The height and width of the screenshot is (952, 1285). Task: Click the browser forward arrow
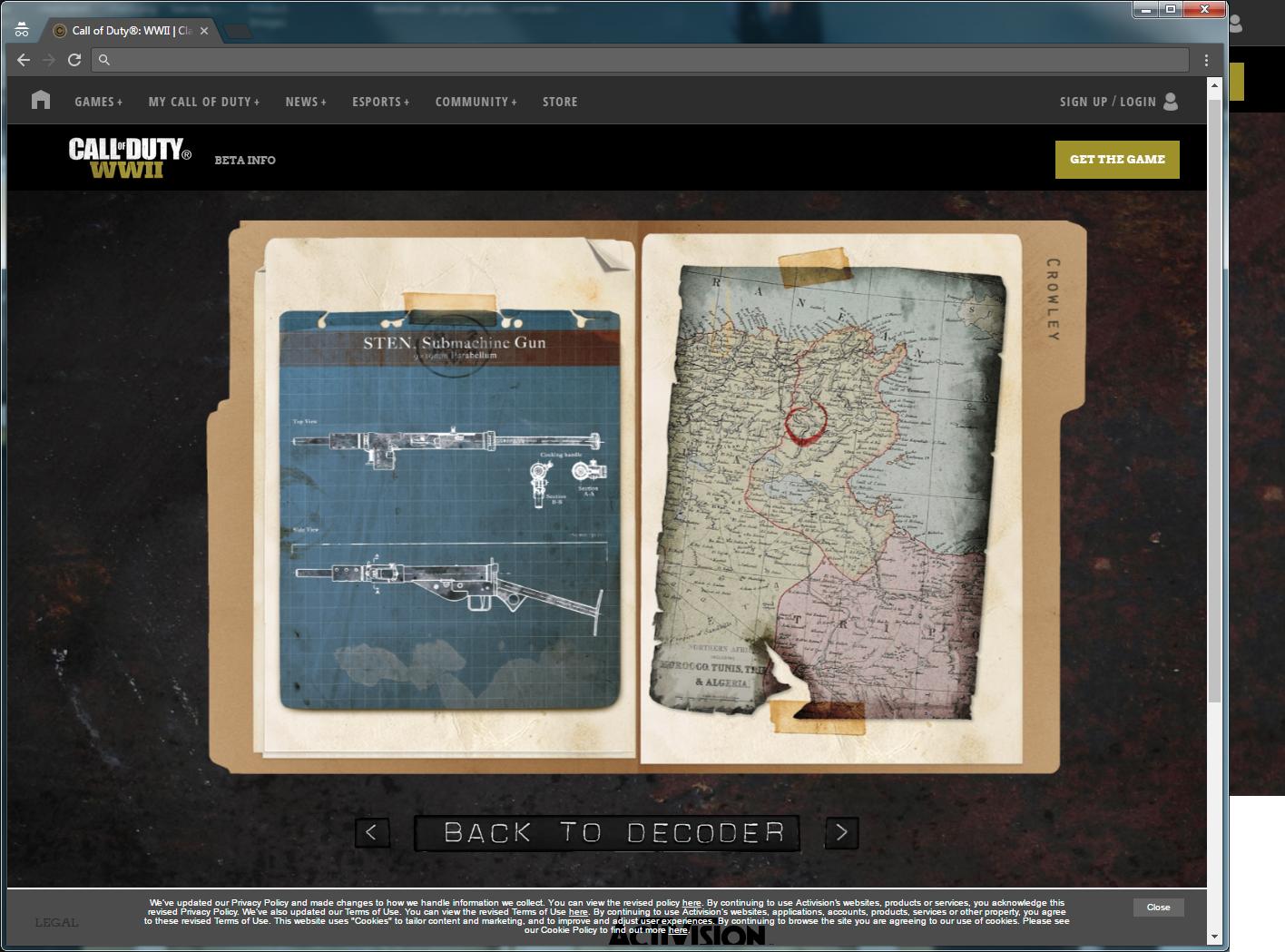49,60
